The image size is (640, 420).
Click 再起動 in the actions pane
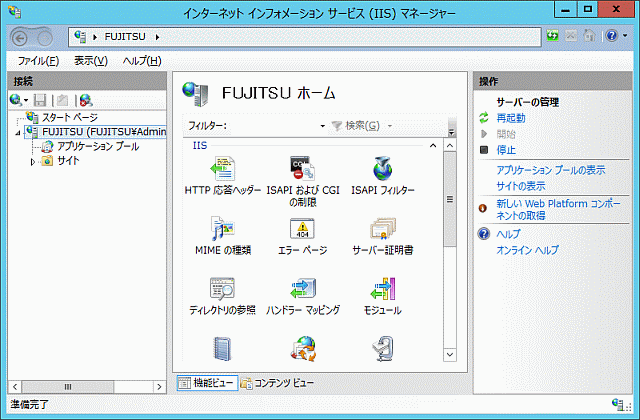[x=511, y=118]
